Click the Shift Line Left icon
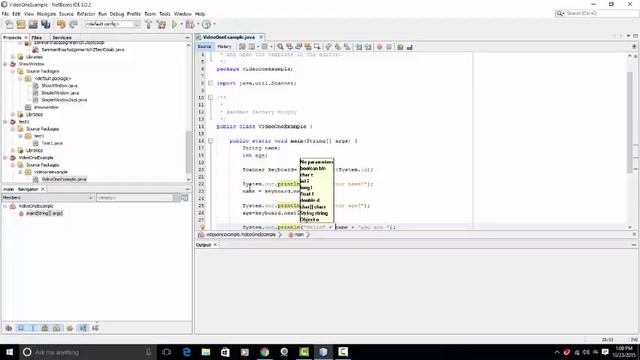 click(x=358, y=47)
